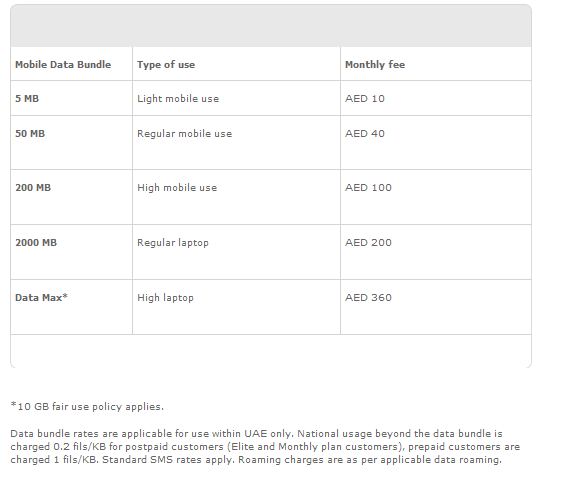Click the data bundle rates disclaimer paragraph
561x478 pixels.
pos(265,447)
